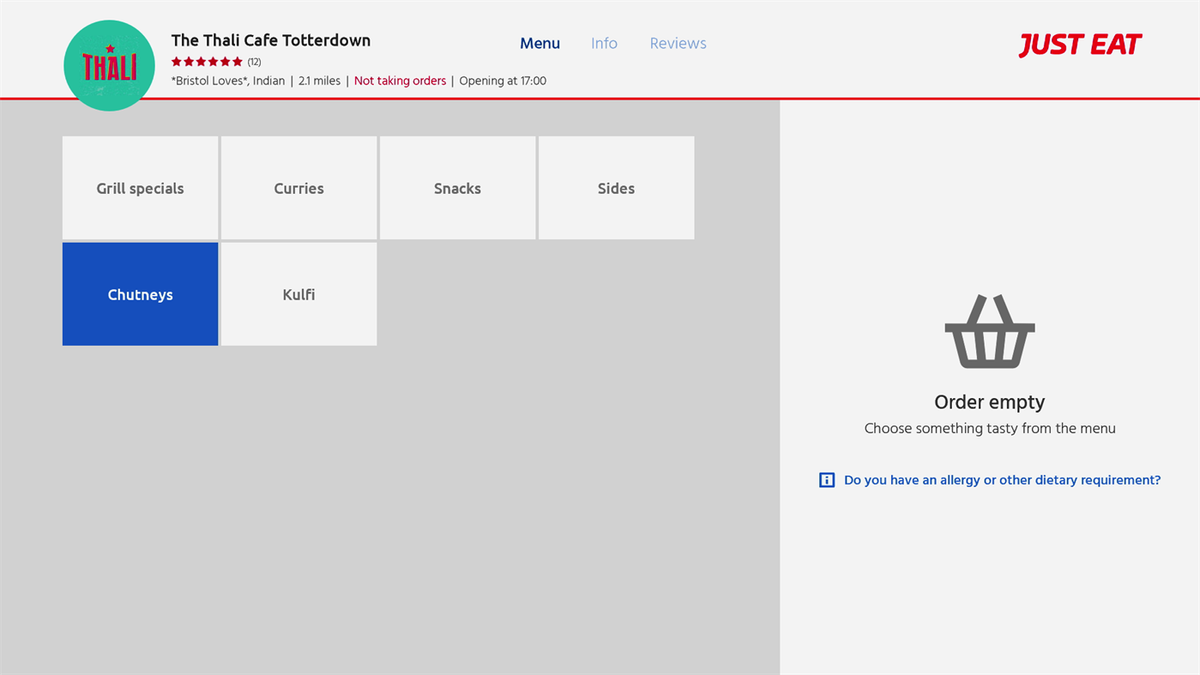The width and height of the screenshot is (1200, 675).
Task: Open the allergy or dietary requirement link
Action: click(x=1002, y=480)
